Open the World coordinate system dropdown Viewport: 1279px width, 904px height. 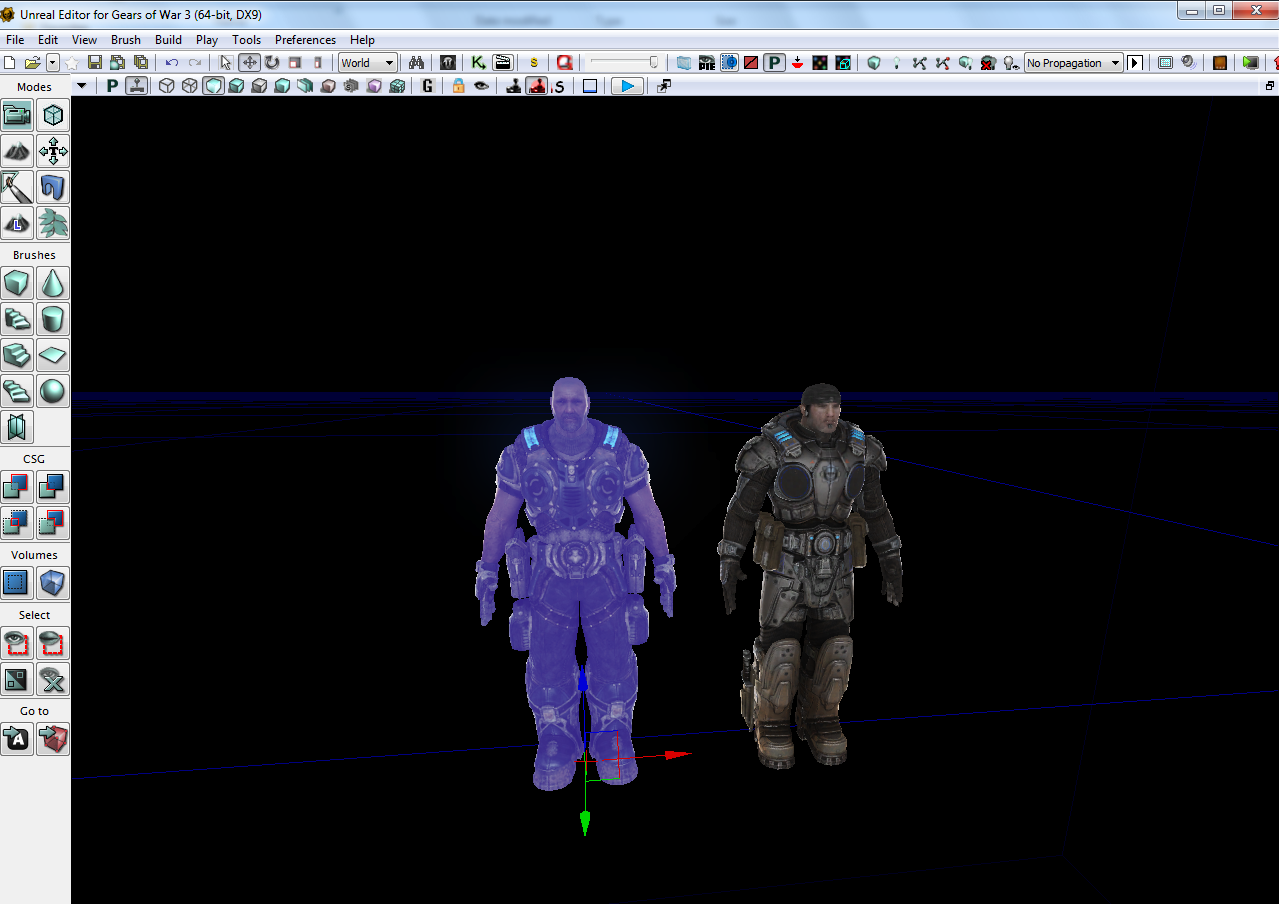point(367,63)
